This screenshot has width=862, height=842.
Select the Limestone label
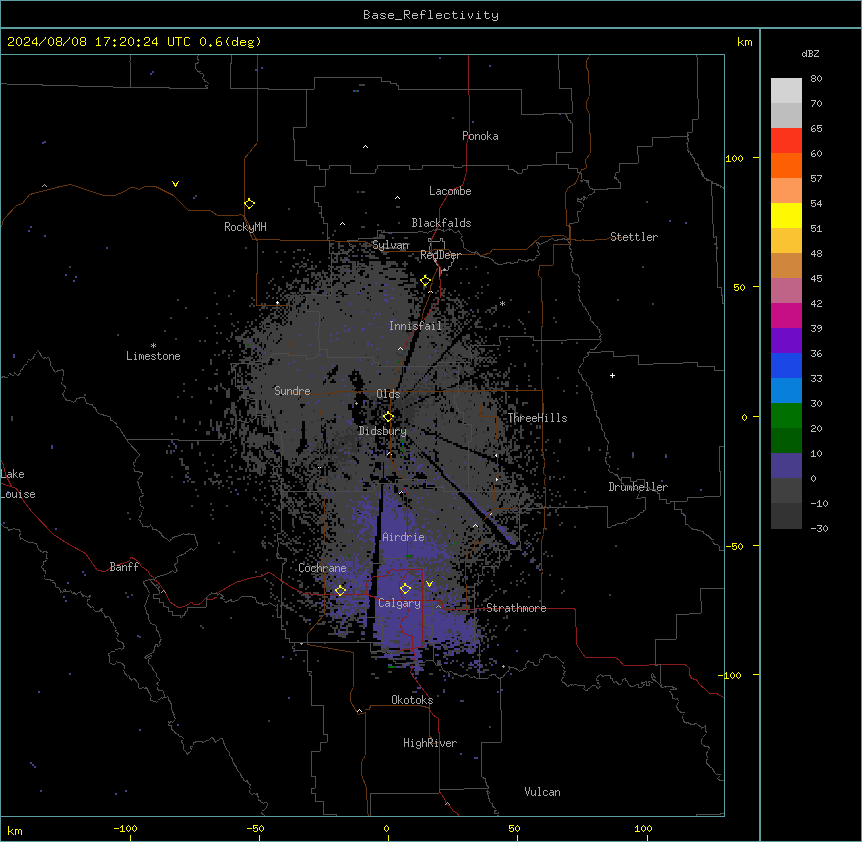(153, 356)
